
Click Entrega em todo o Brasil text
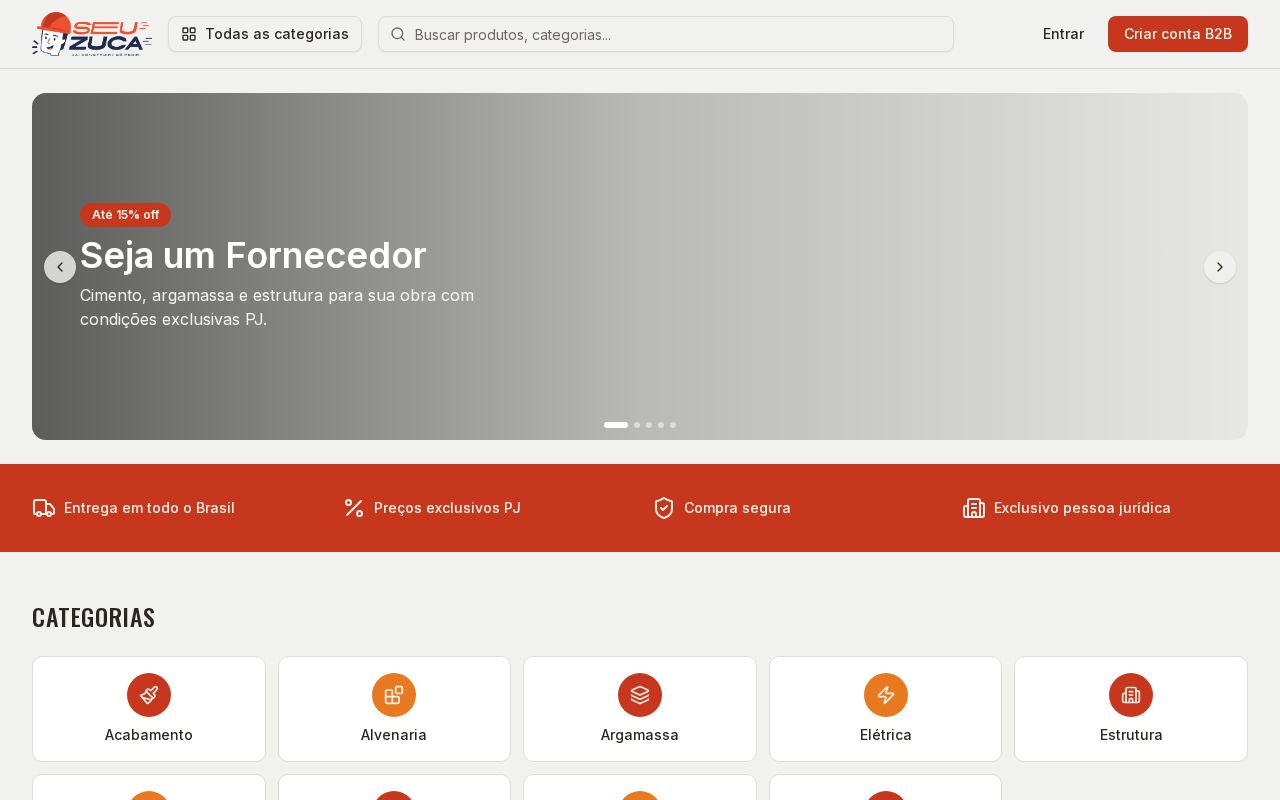[149, 508]
